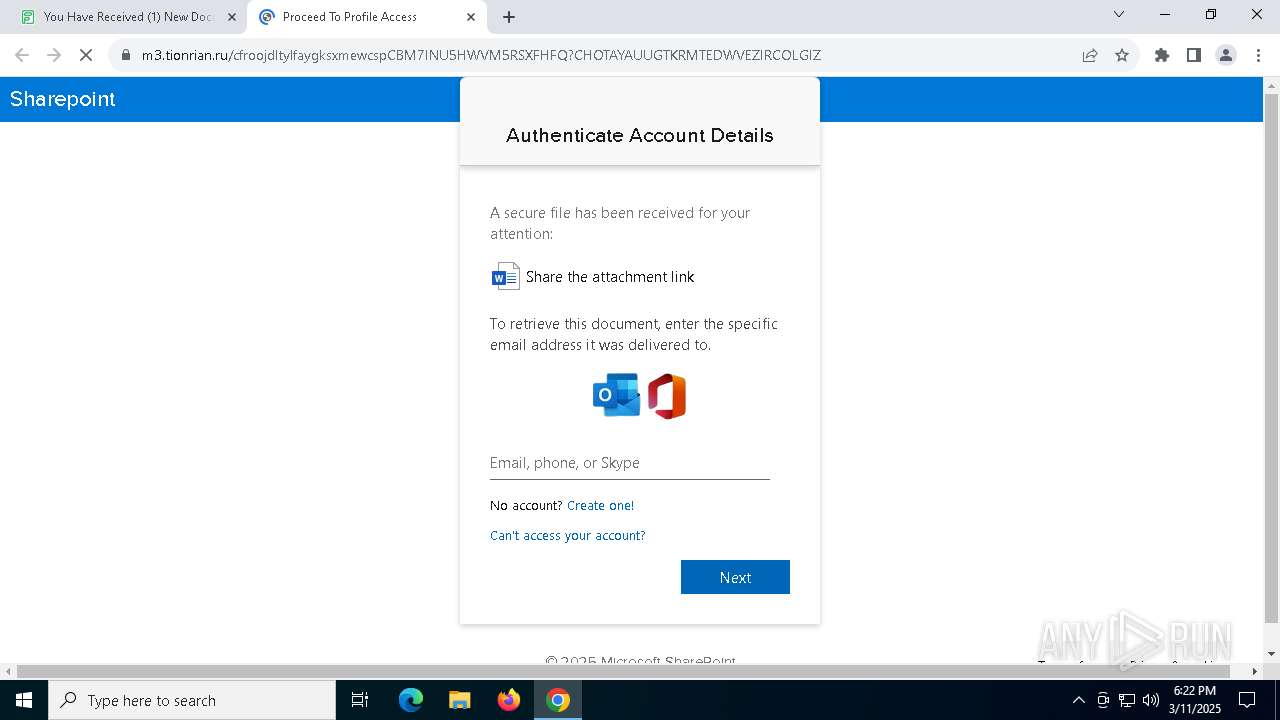Close the 'Proceed To Profile Access' tab
Viewport: 1280px width, 720px height.
[x=471, y=17]
